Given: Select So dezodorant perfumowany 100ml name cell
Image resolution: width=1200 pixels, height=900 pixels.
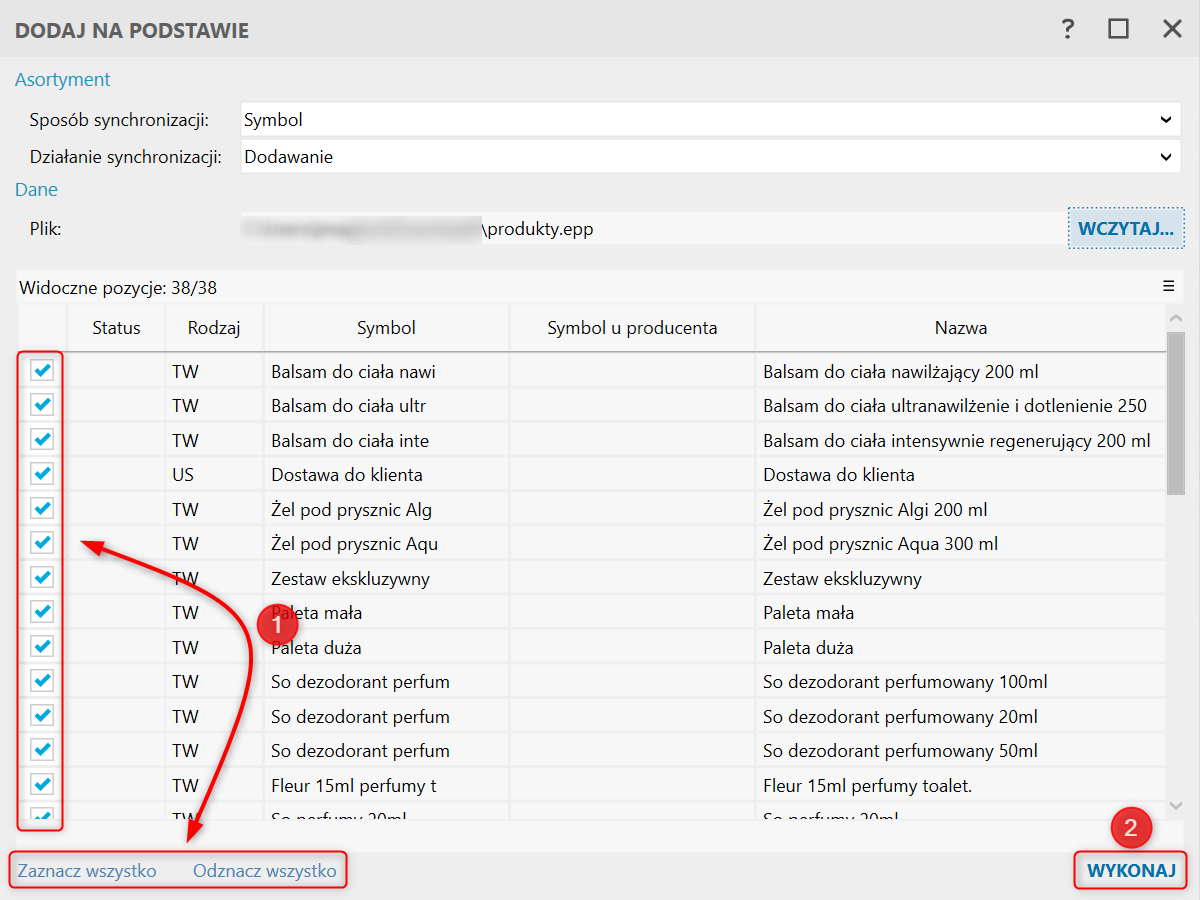Looking at the screenshot, I should (960, 682).
